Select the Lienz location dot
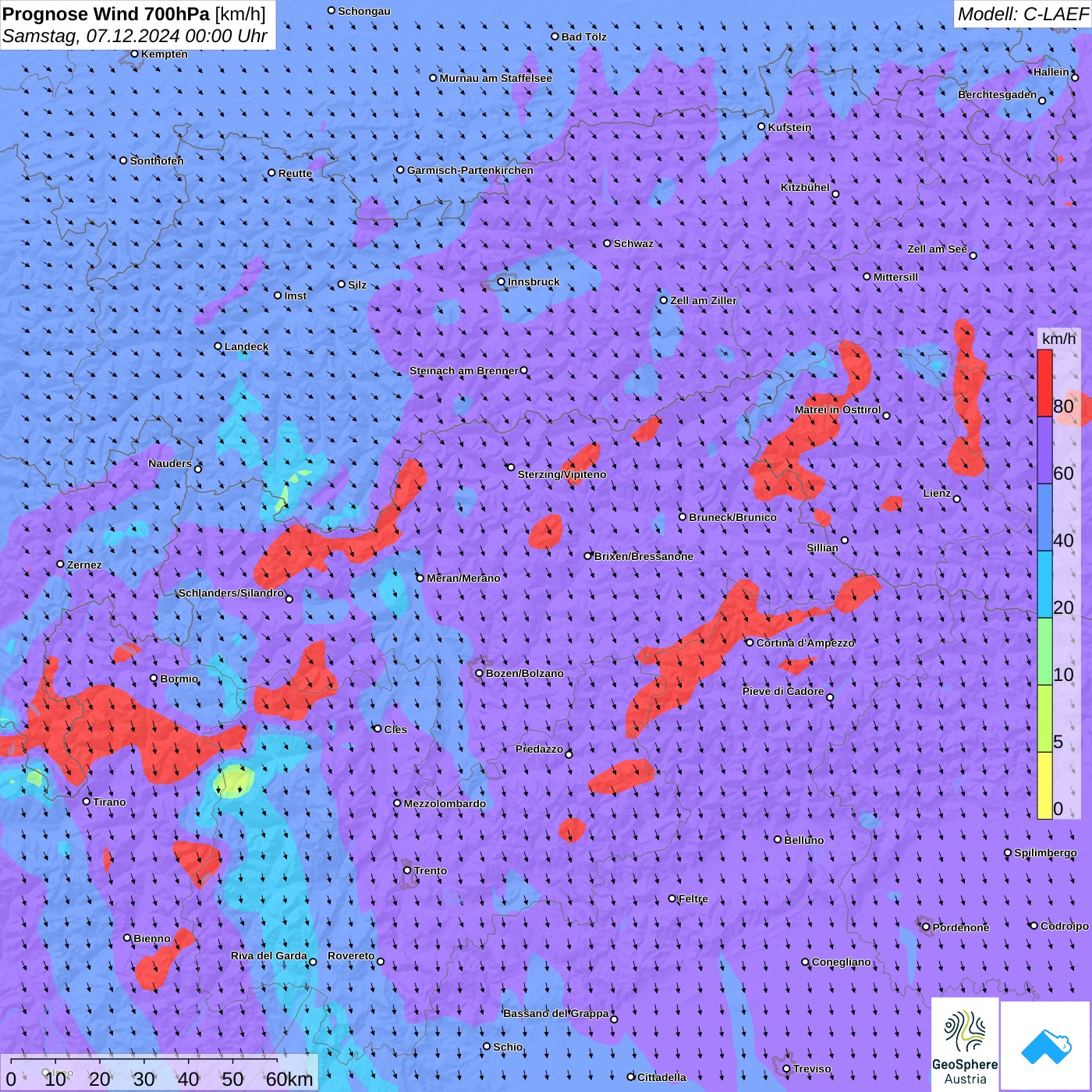The width and height of the screenshot is (1092, 1092). (x=957, y=499)
